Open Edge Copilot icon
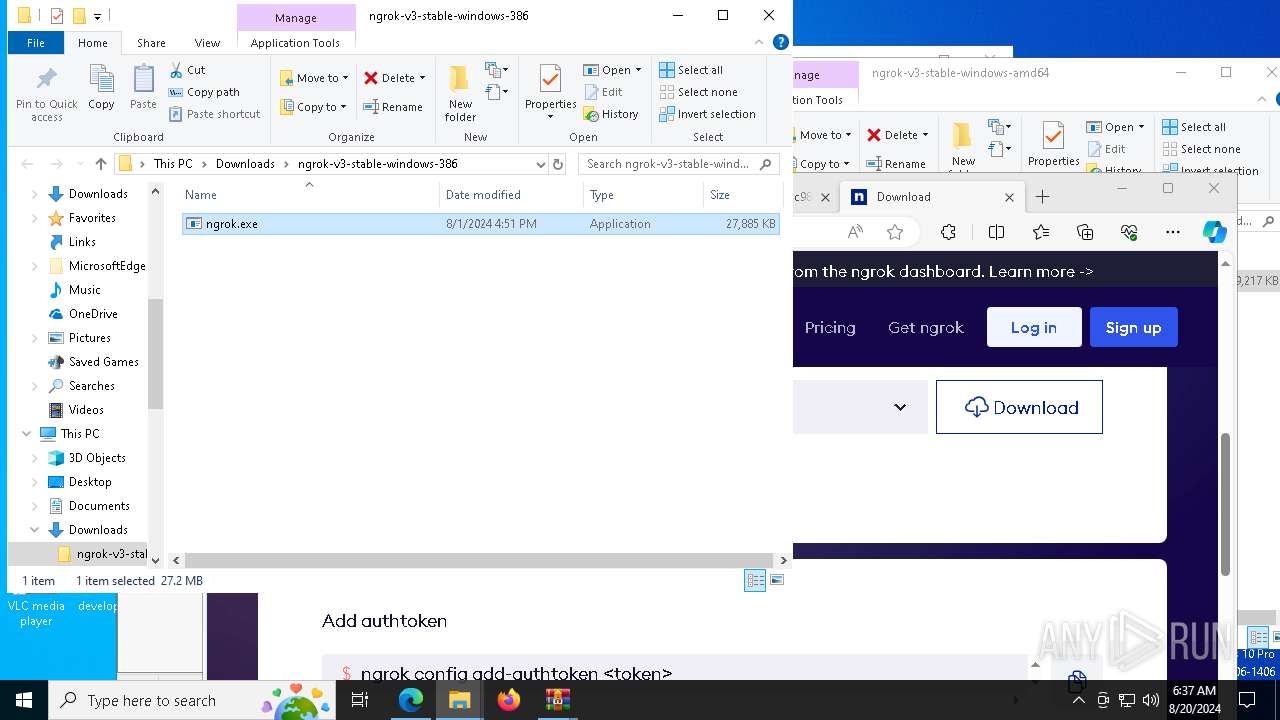The image size is (1280, 720). pyautogui.click(x=1214, y=232)
